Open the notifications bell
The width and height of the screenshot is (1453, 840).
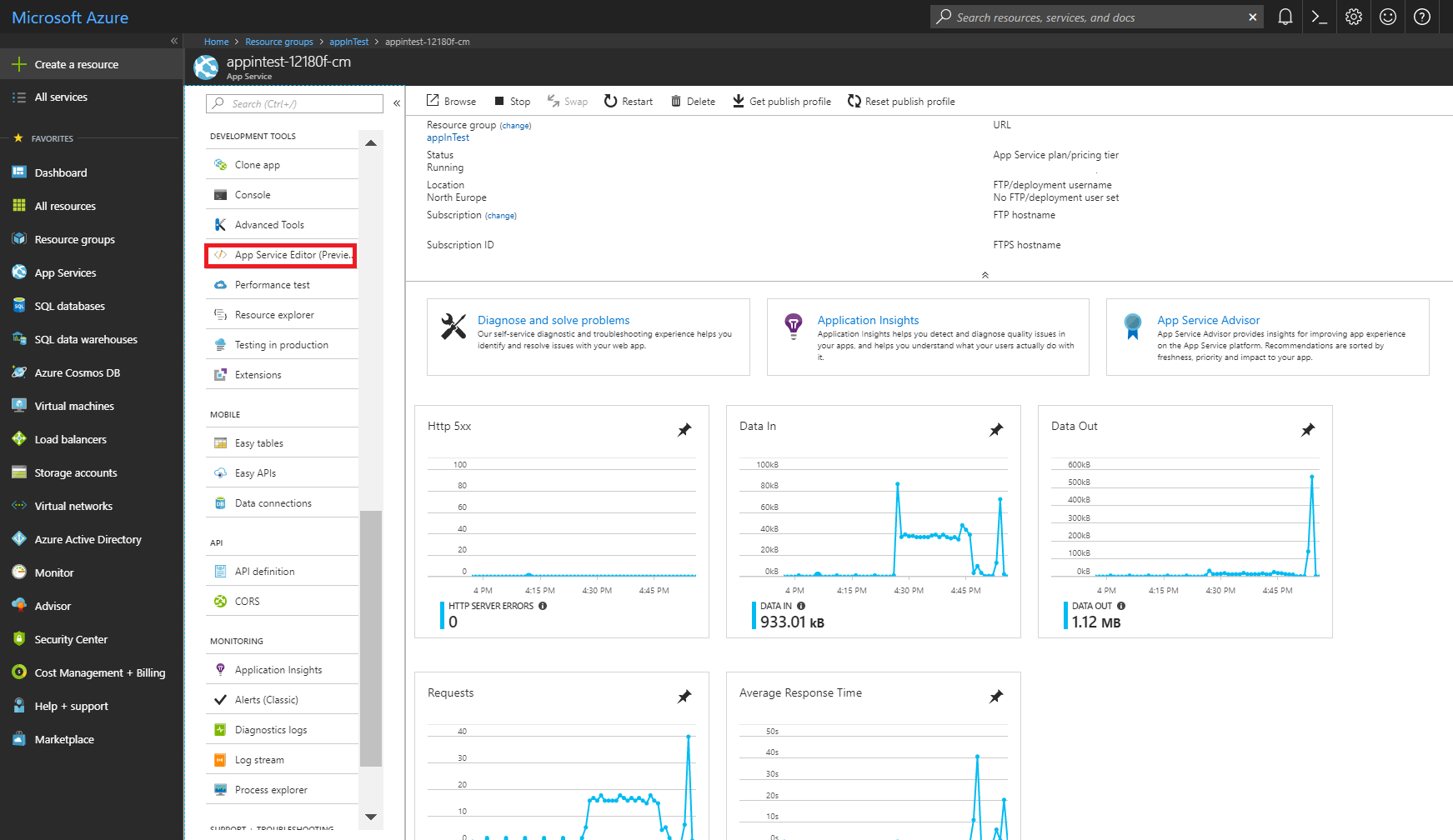[x=1285, y=17]
